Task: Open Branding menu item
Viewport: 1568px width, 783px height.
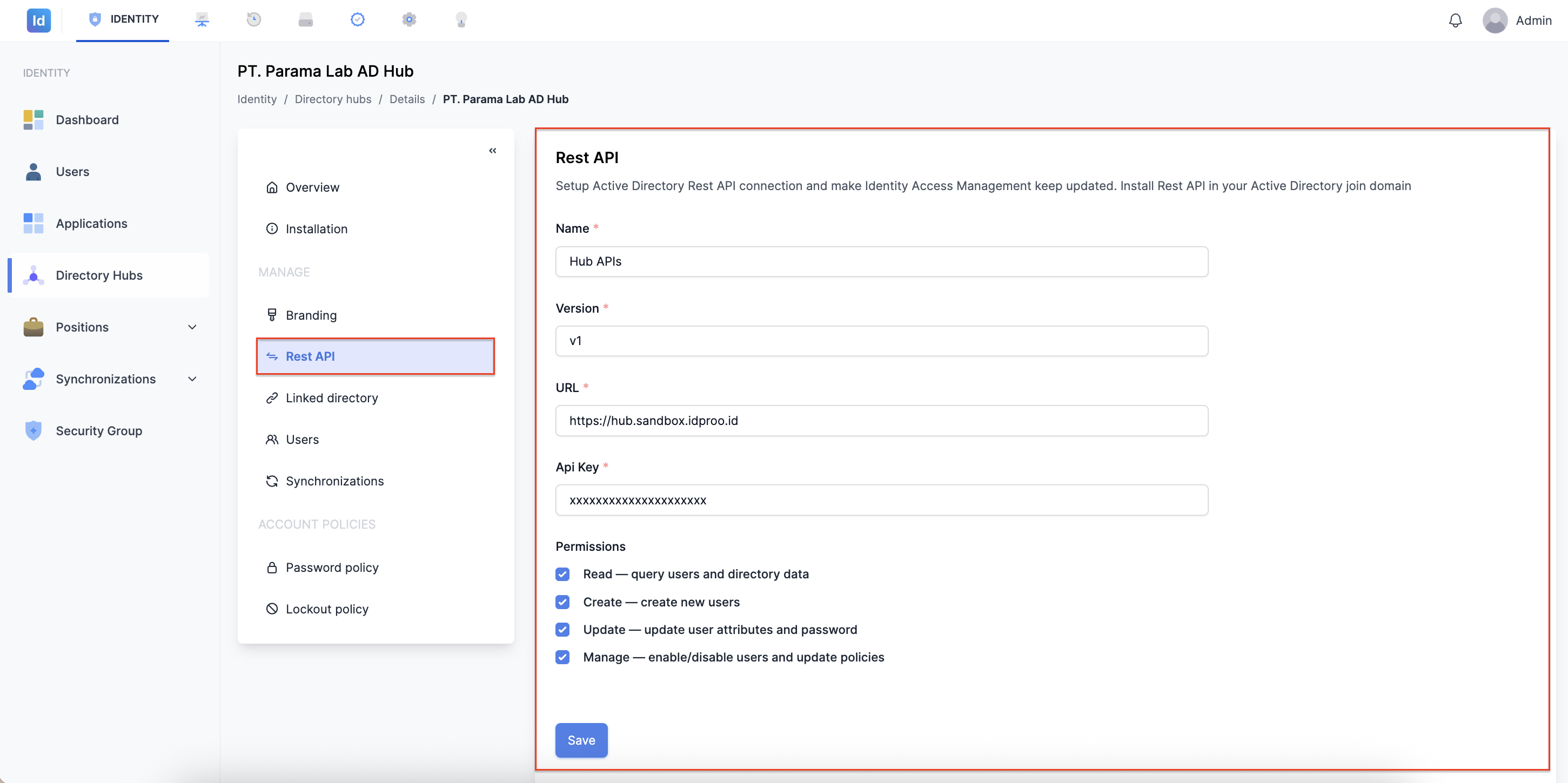Action: [x=375, y=315]
